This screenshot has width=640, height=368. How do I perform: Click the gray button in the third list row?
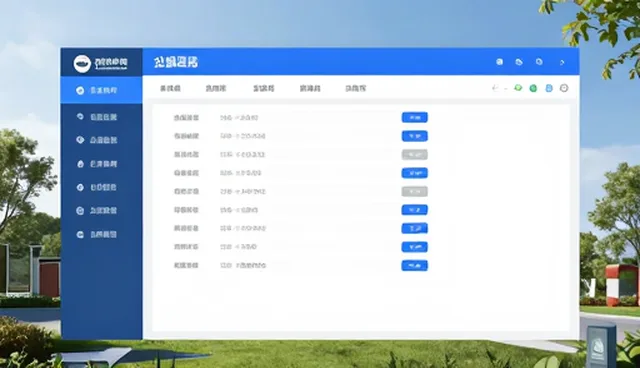(x=415, y=155)
